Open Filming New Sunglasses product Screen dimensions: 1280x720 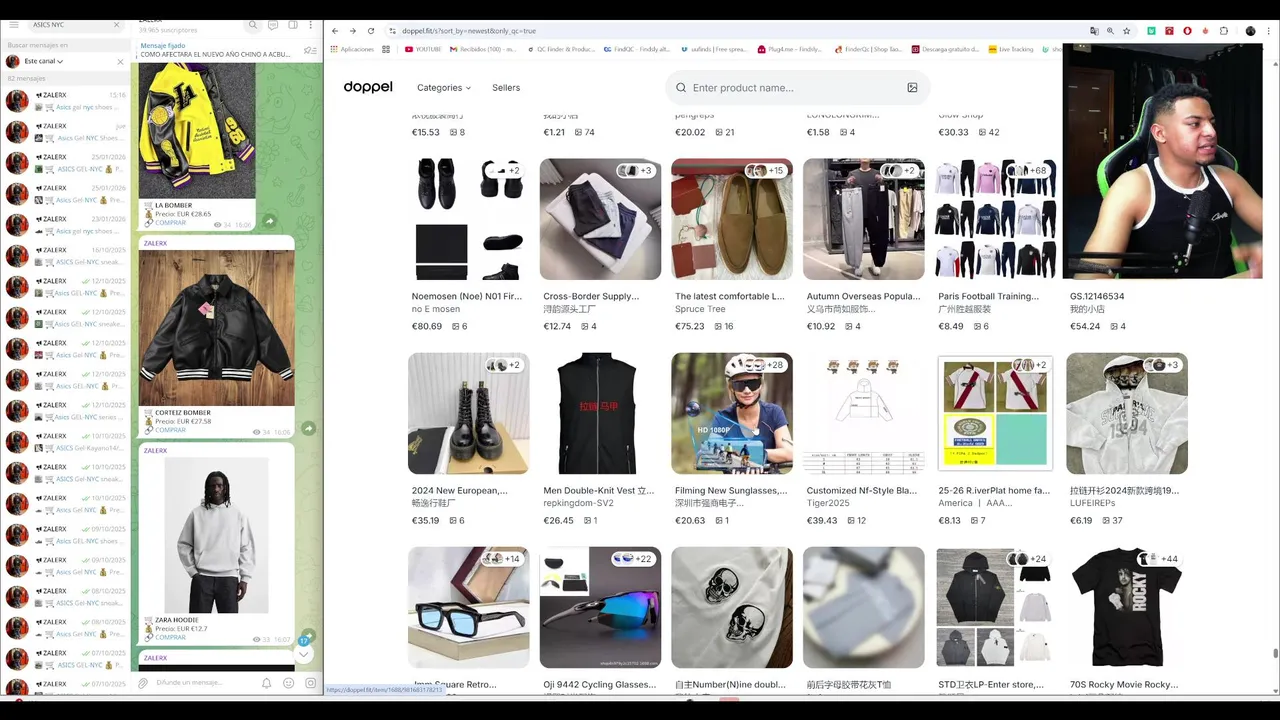[732, 413]
